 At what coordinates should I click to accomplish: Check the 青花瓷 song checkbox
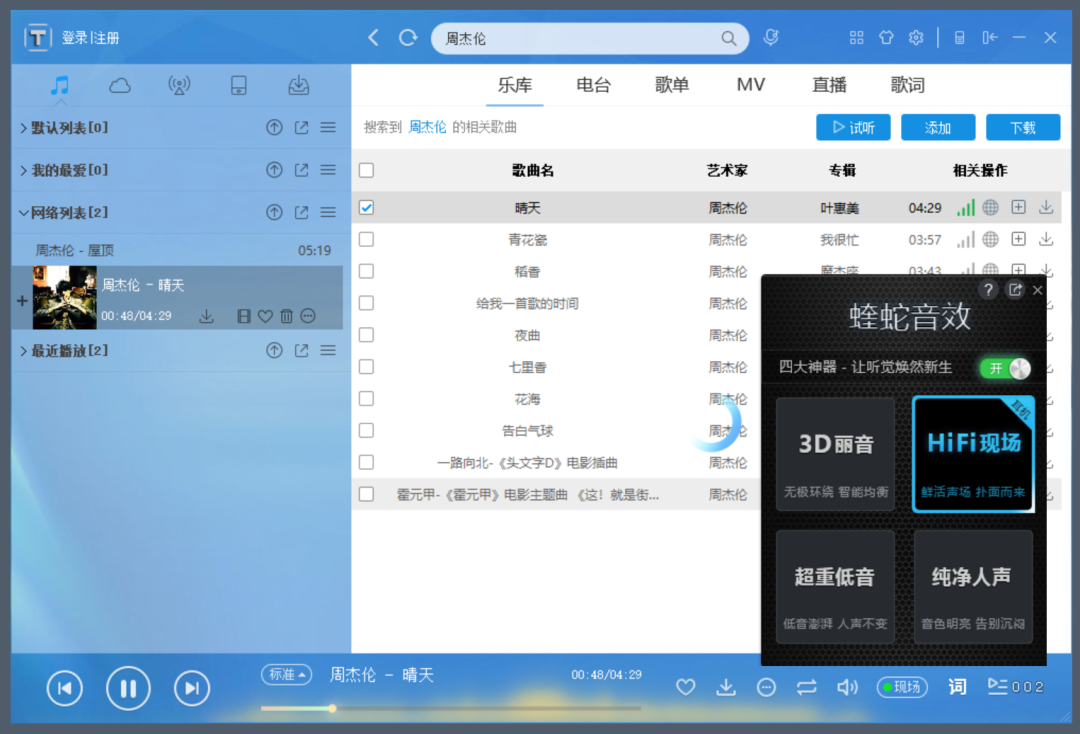coord(366,239)
